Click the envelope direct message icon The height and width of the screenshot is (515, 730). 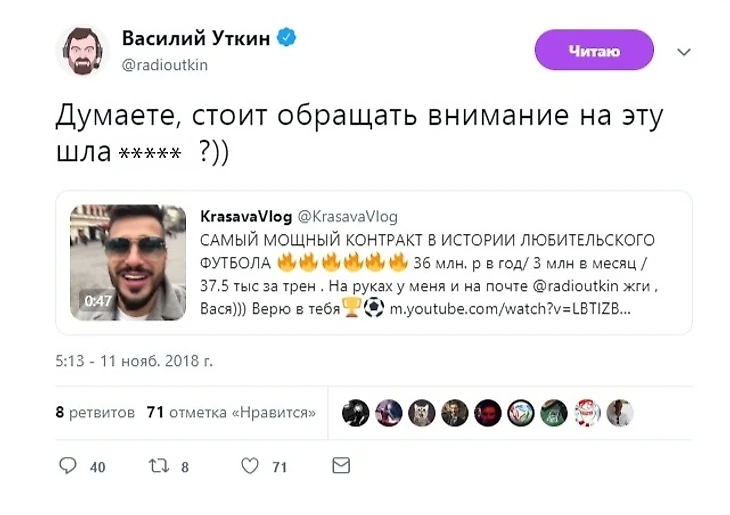pyautogui.click(x=341, y=465)
